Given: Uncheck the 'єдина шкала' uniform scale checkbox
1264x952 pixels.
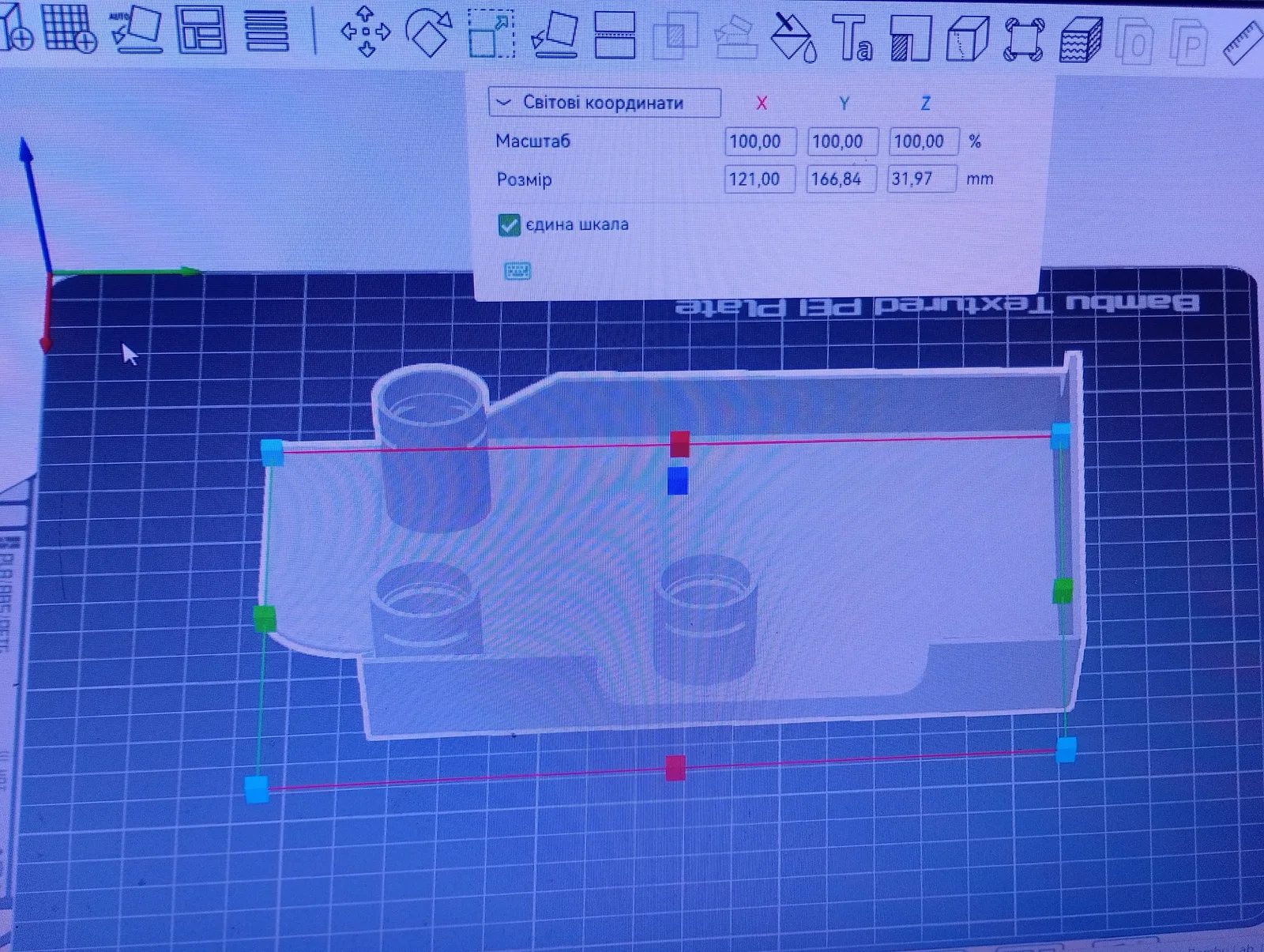Looking at the screenshot, I should click(509, 225).
